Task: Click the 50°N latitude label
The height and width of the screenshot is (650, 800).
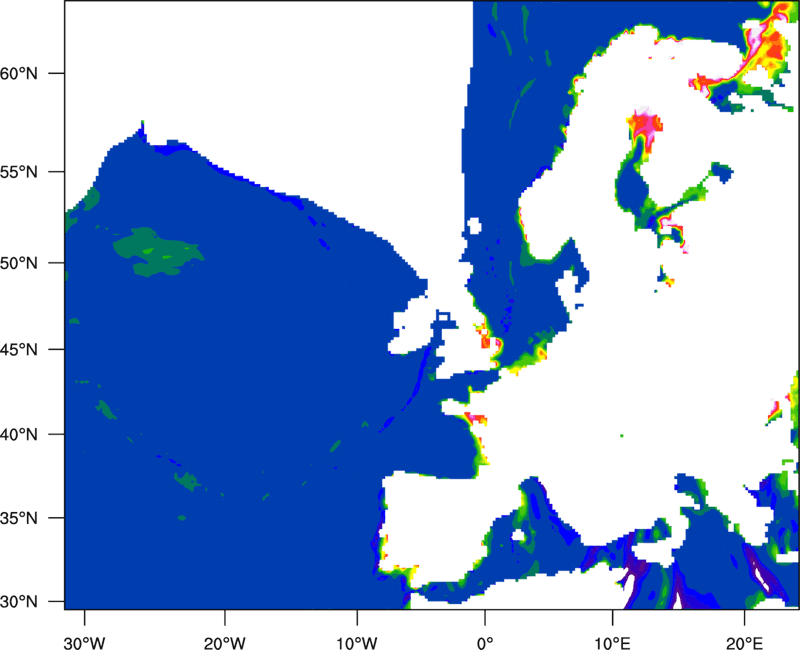Action: [x=19, y=263]
